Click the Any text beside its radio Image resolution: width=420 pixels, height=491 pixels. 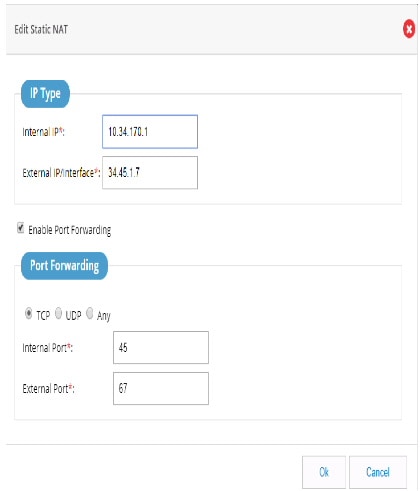[104, 315]
